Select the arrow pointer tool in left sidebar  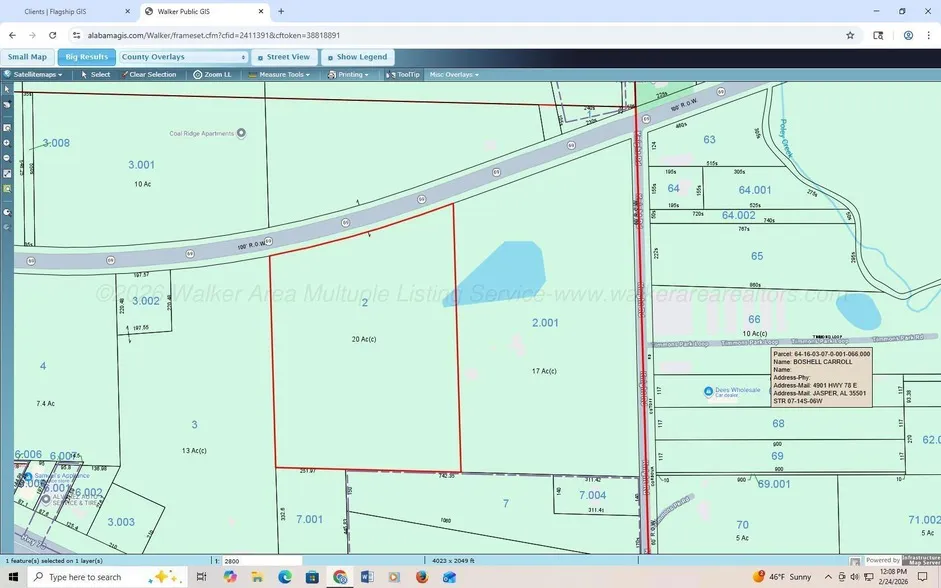(7, 89)
